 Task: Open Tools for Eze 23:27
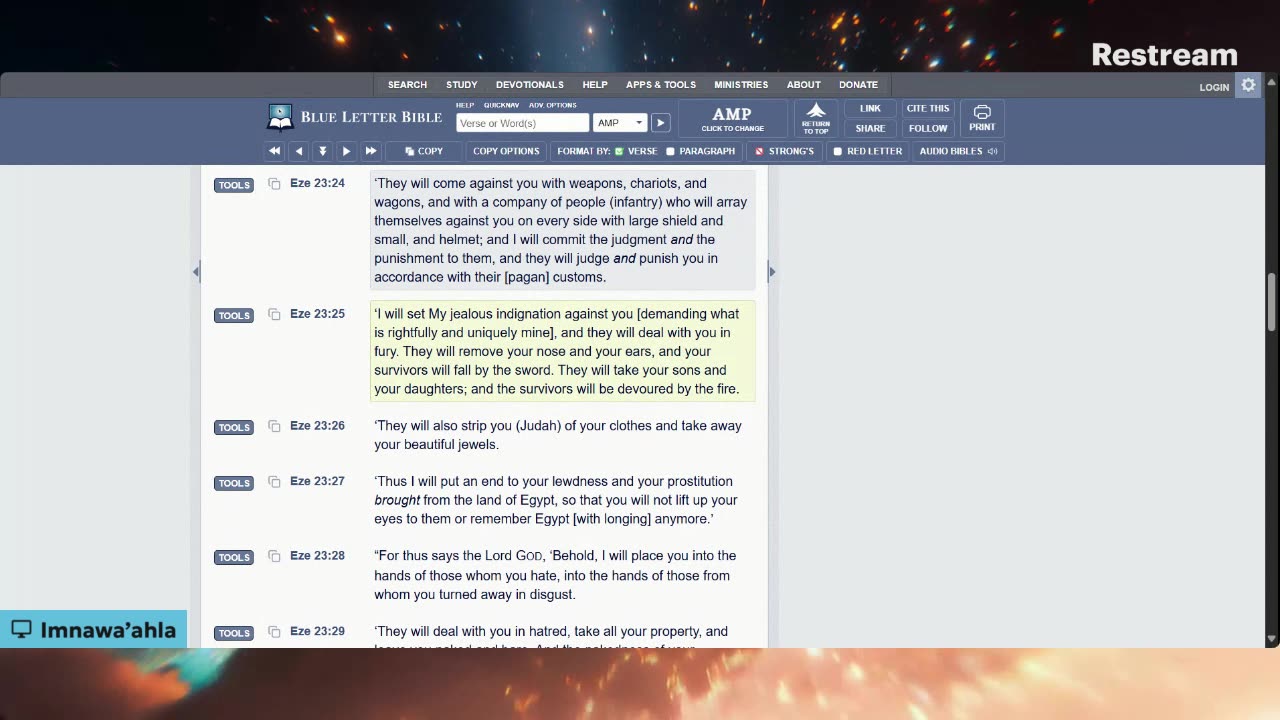[234, 483]
